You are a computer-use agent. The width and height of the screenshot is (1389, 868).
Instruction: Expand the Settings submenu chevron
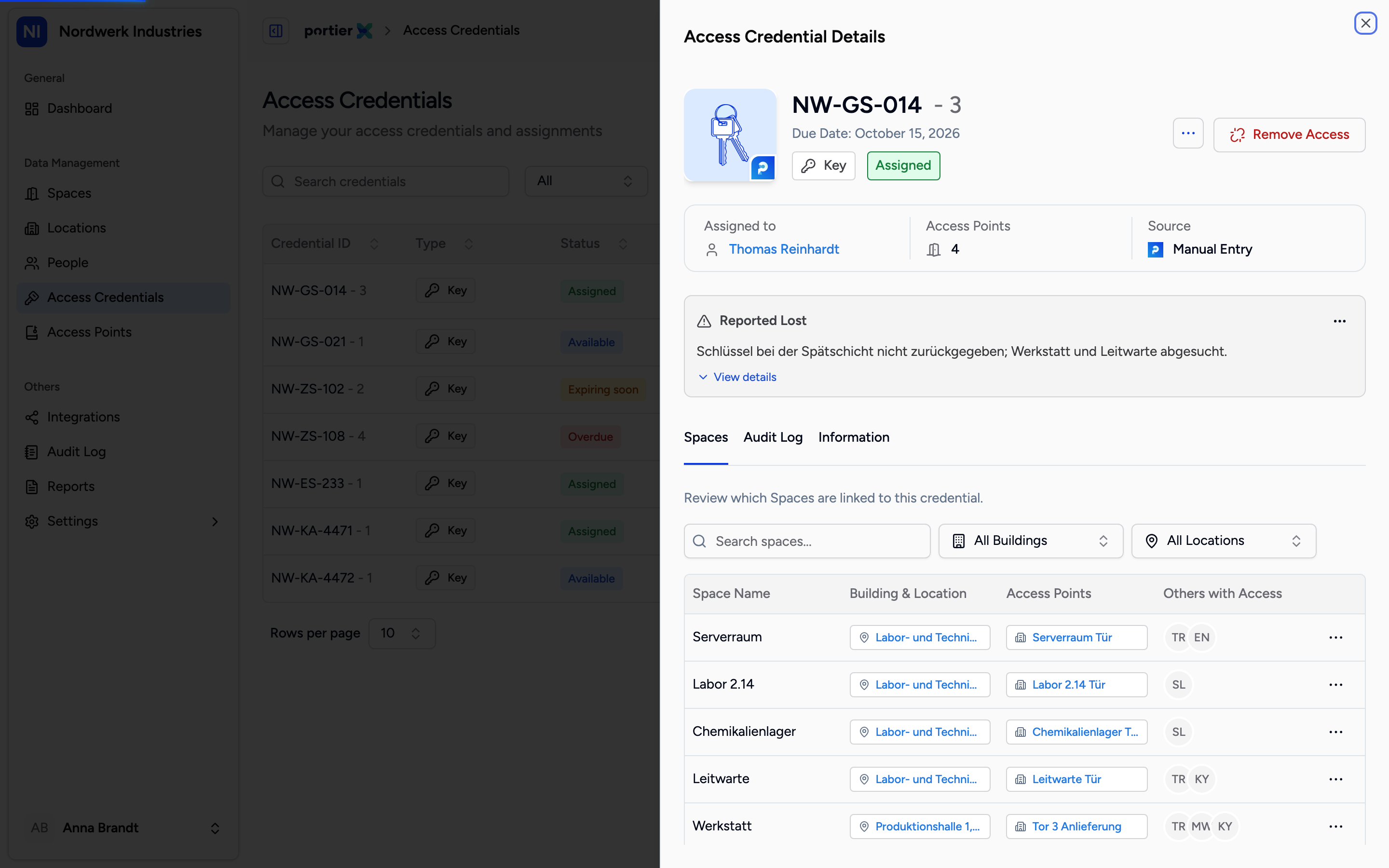tap(215, 521)
